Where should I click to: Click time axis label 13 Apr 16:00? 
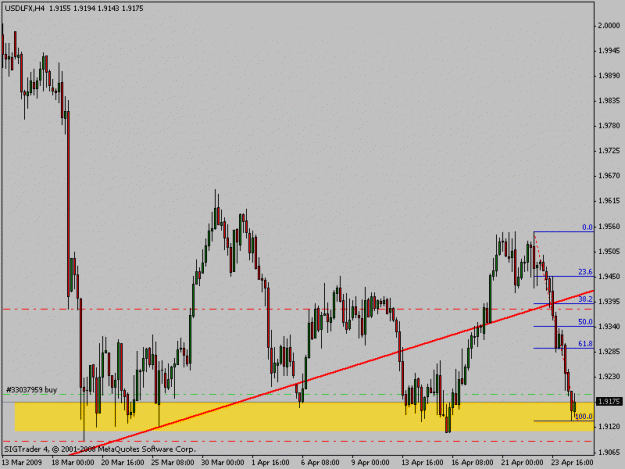click(x=422, y=463)
